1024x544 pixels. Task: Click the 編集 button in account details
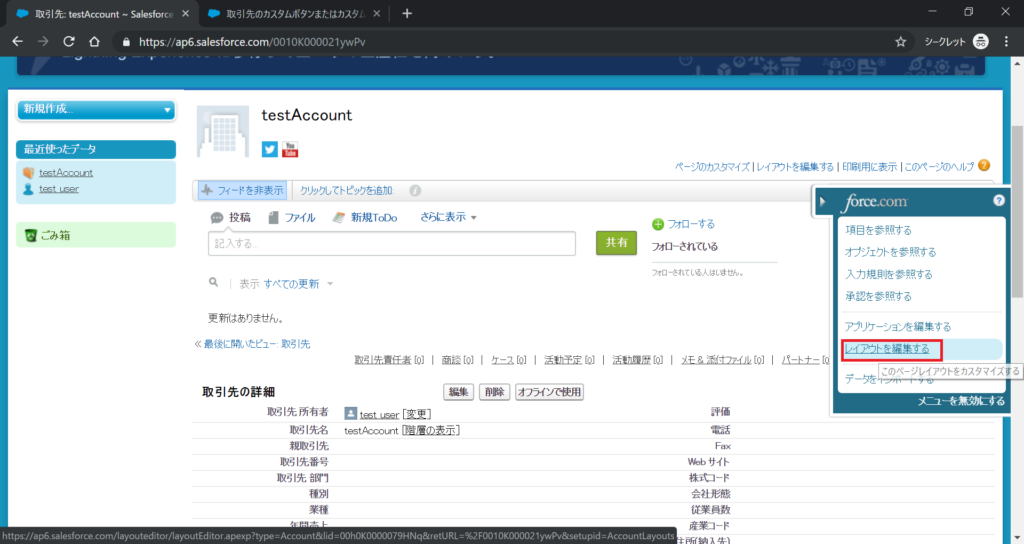[x=459, y=392]
